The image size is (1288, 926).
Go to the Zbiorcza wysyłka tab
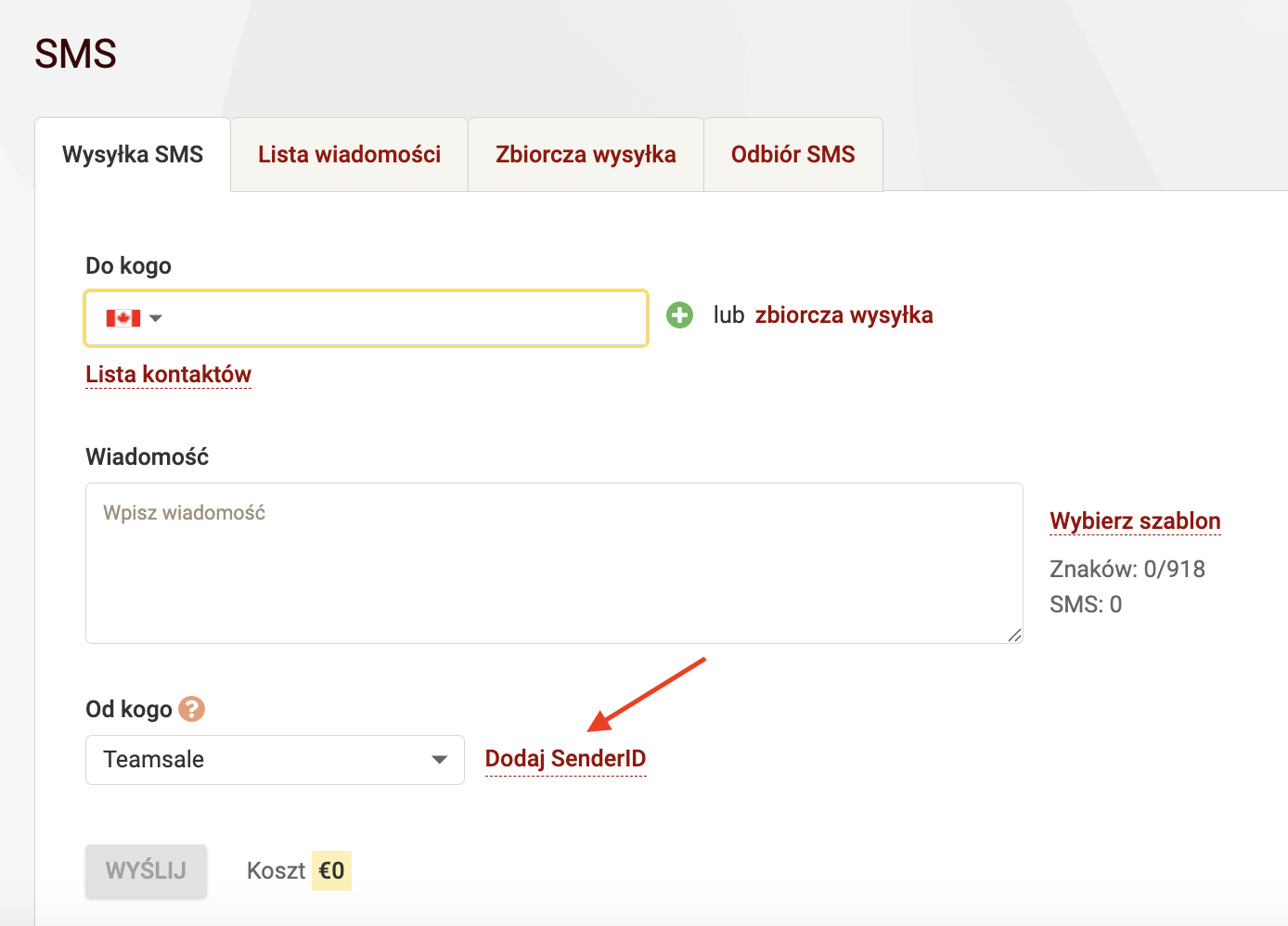(586, 155)
